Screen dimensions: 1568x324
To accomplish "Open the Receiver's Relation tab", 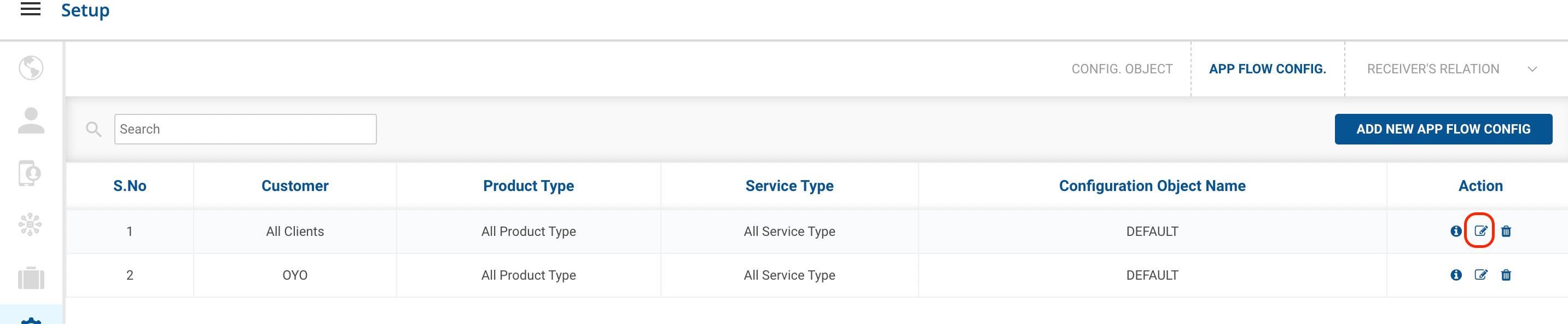I will pos(1432,70).
